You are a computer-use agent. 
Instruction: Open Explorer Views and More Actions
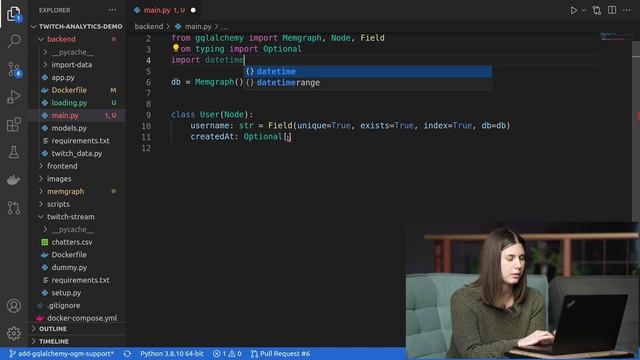point(112,10)
